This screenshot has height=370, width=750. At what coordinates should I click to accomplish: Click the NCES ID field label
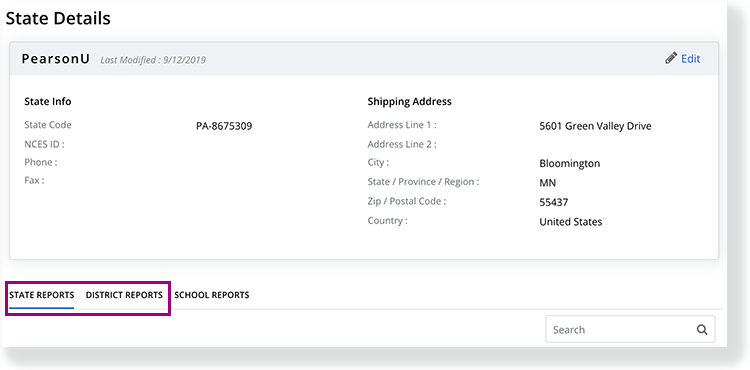tap(44, 144)
